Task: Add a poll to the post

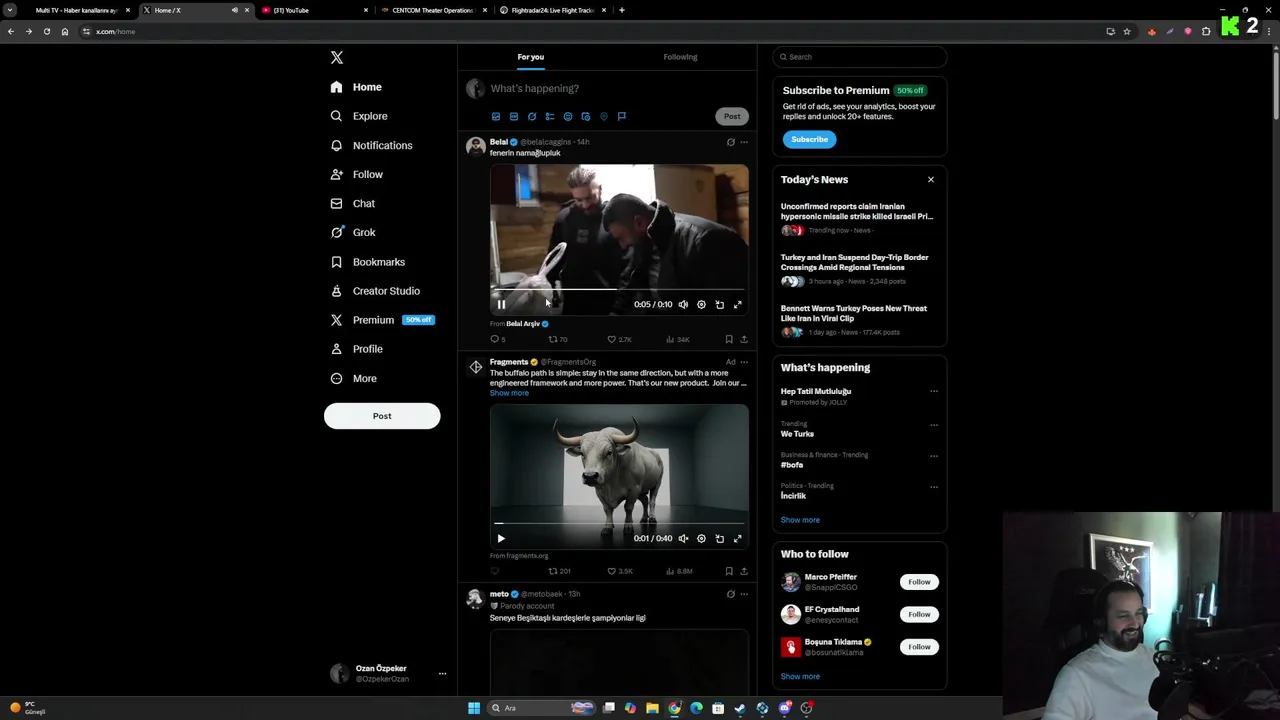Action: pos(549,116)
